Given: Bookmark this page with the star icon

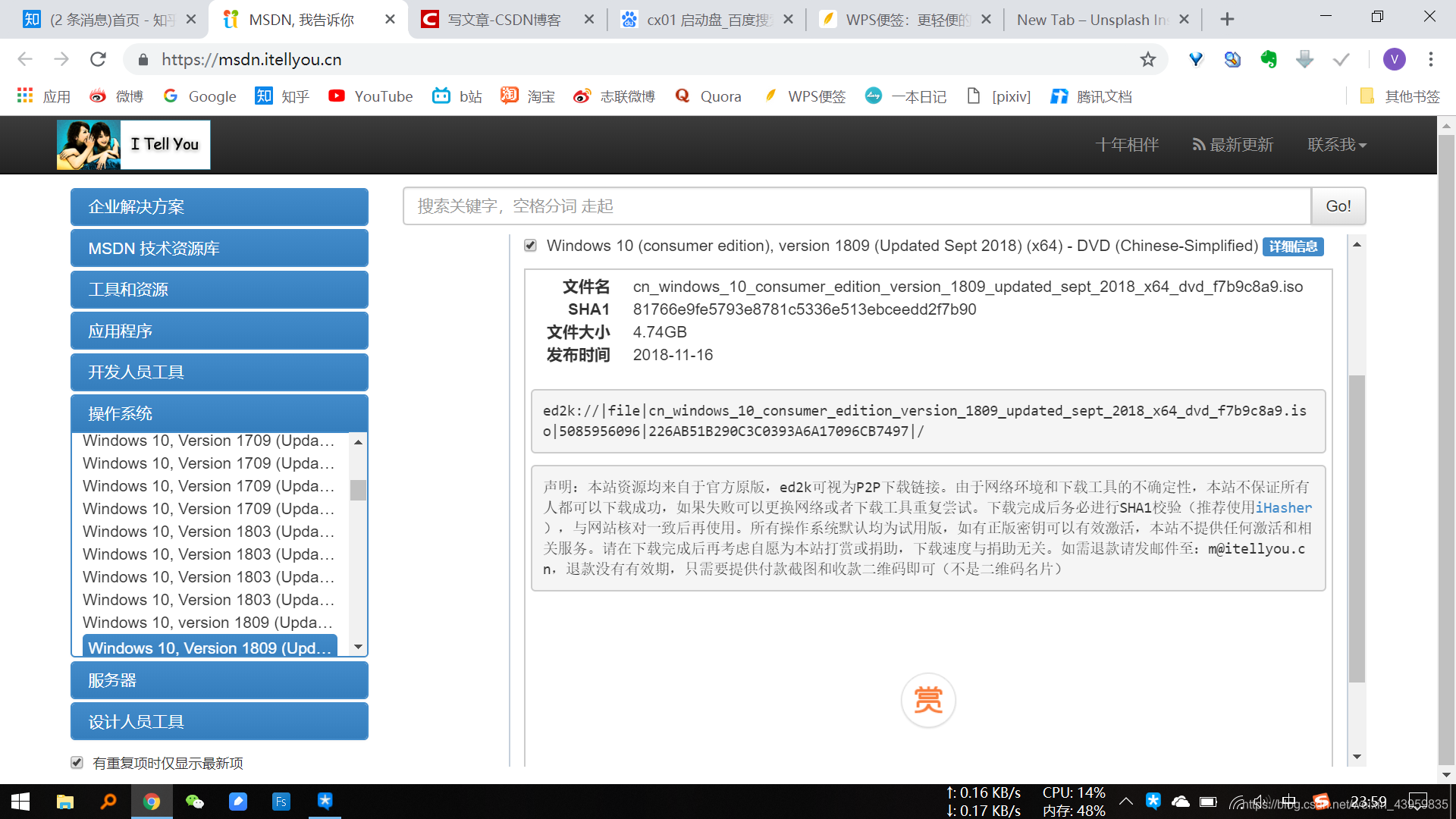Looking at the screenshot, I should 1148,59.
